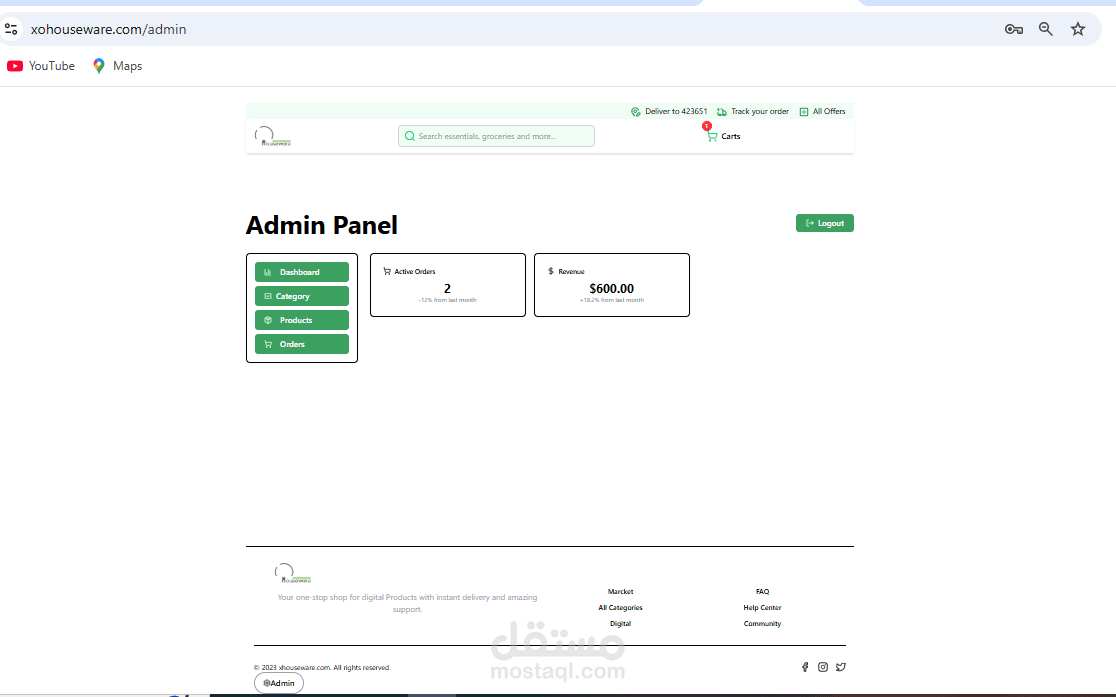Click the Houseware logo in the footer
Viewport: 1116px width, 697px height.
pos(293,573)
